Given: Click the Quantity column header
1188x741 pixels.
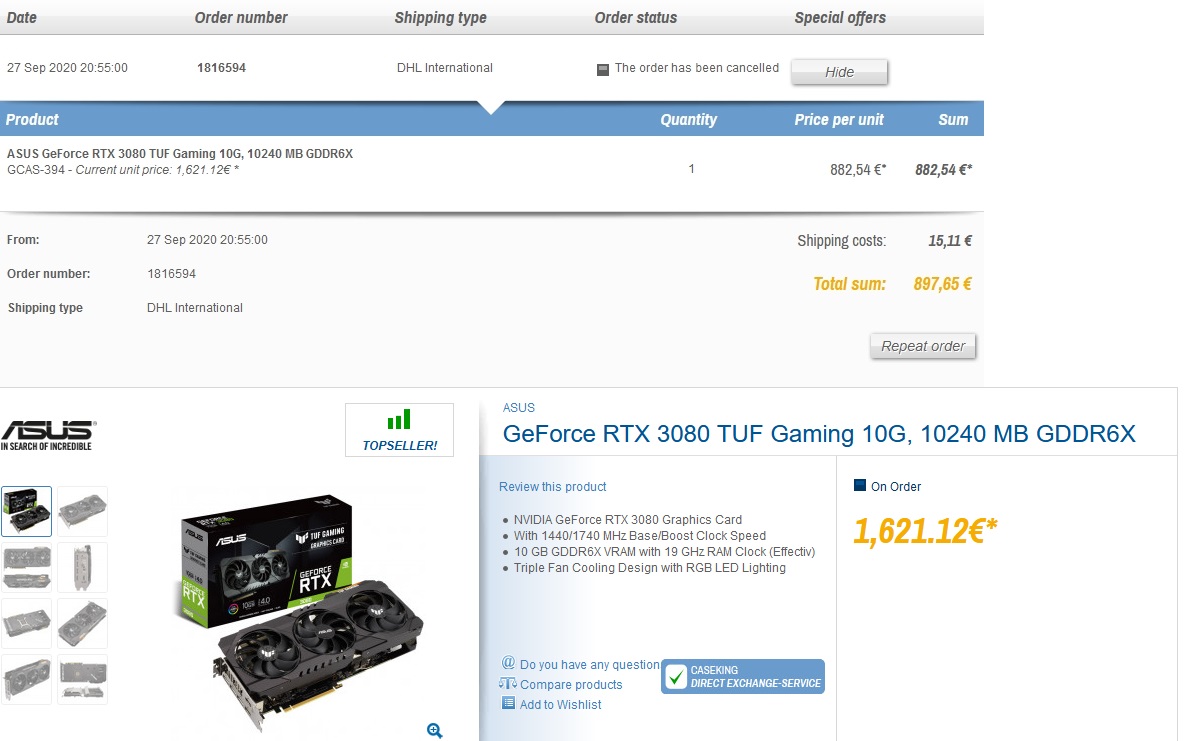Looking at the screenshot, I should tap(688, 120).
